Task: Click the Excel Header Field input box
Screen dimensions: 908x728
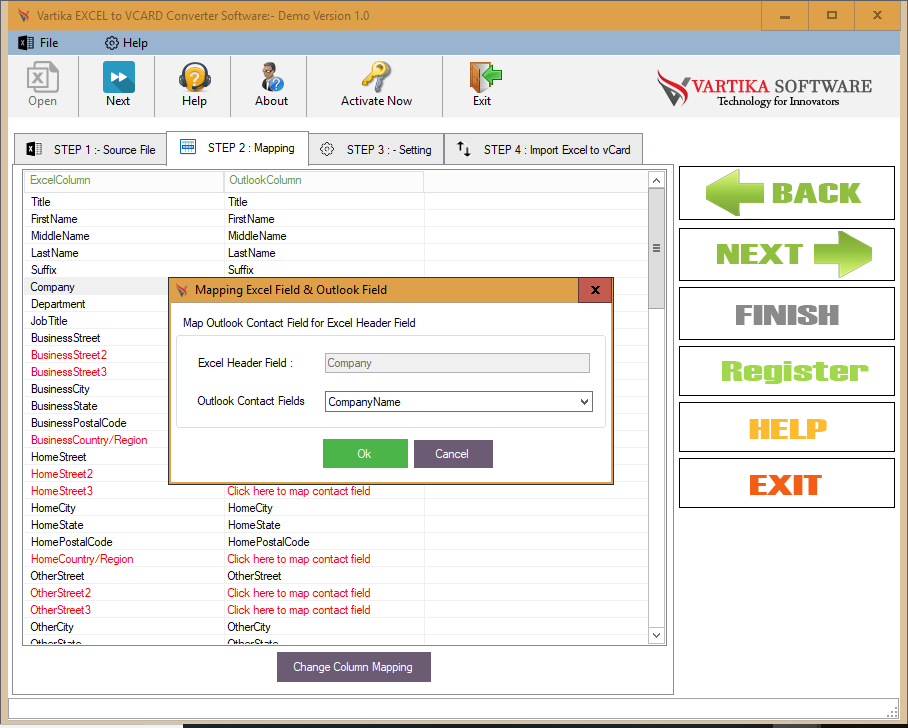Action: [x=457, y=363]
